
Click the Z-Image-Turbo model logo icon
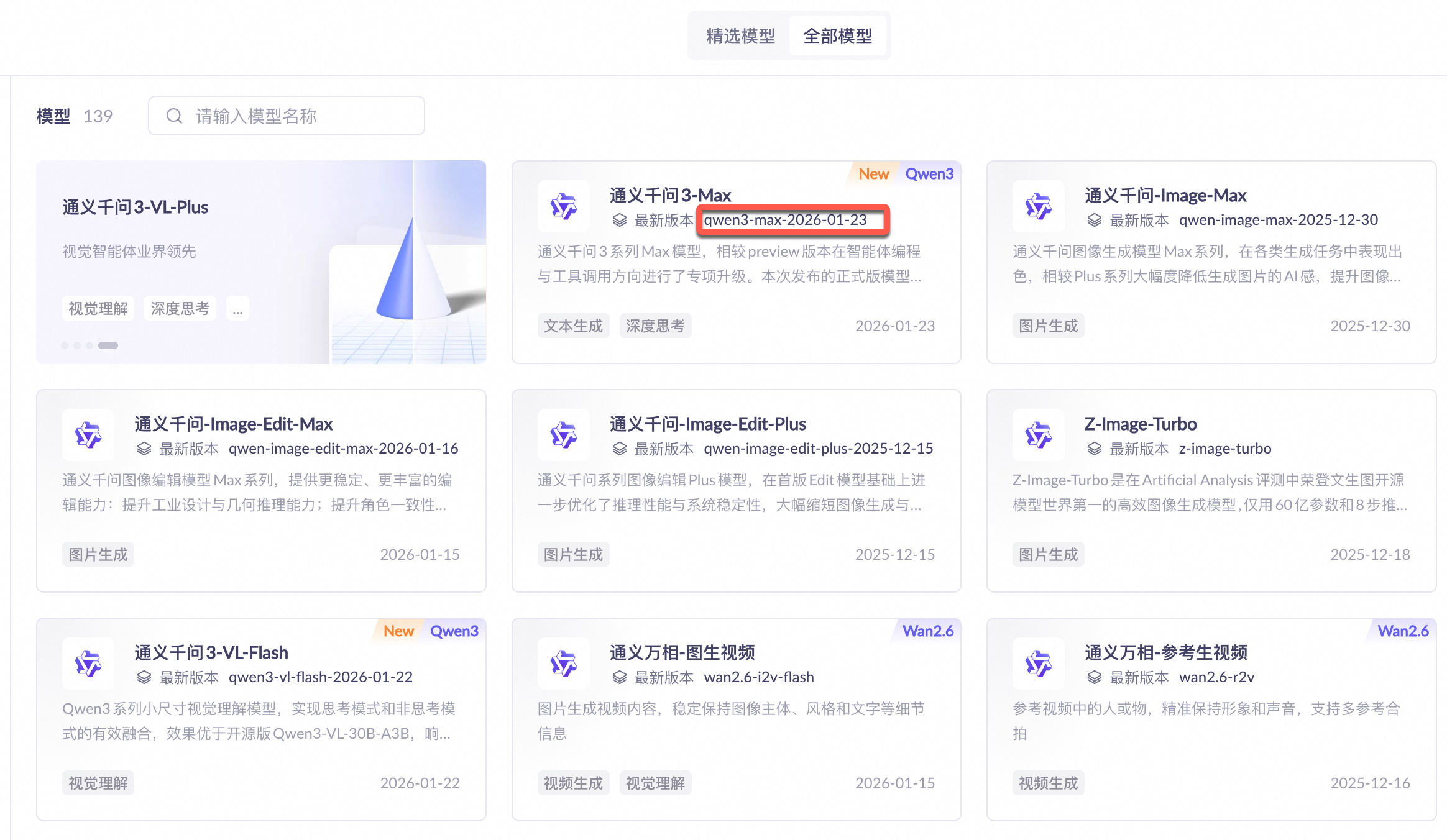[x=1038, y=435]
